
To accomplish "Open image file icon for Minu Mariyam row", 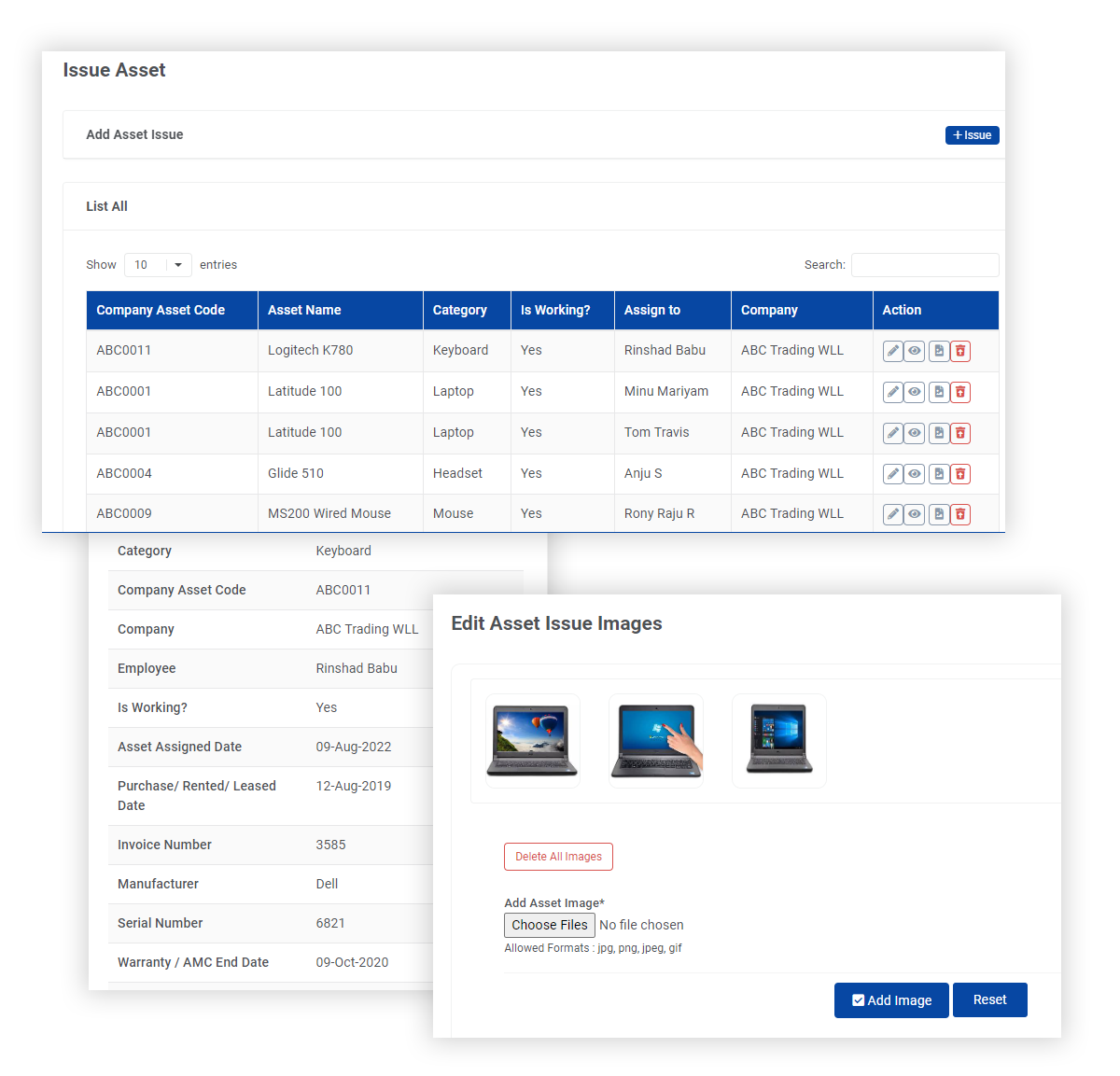I will pyautogui.click(x=938, y=392).
